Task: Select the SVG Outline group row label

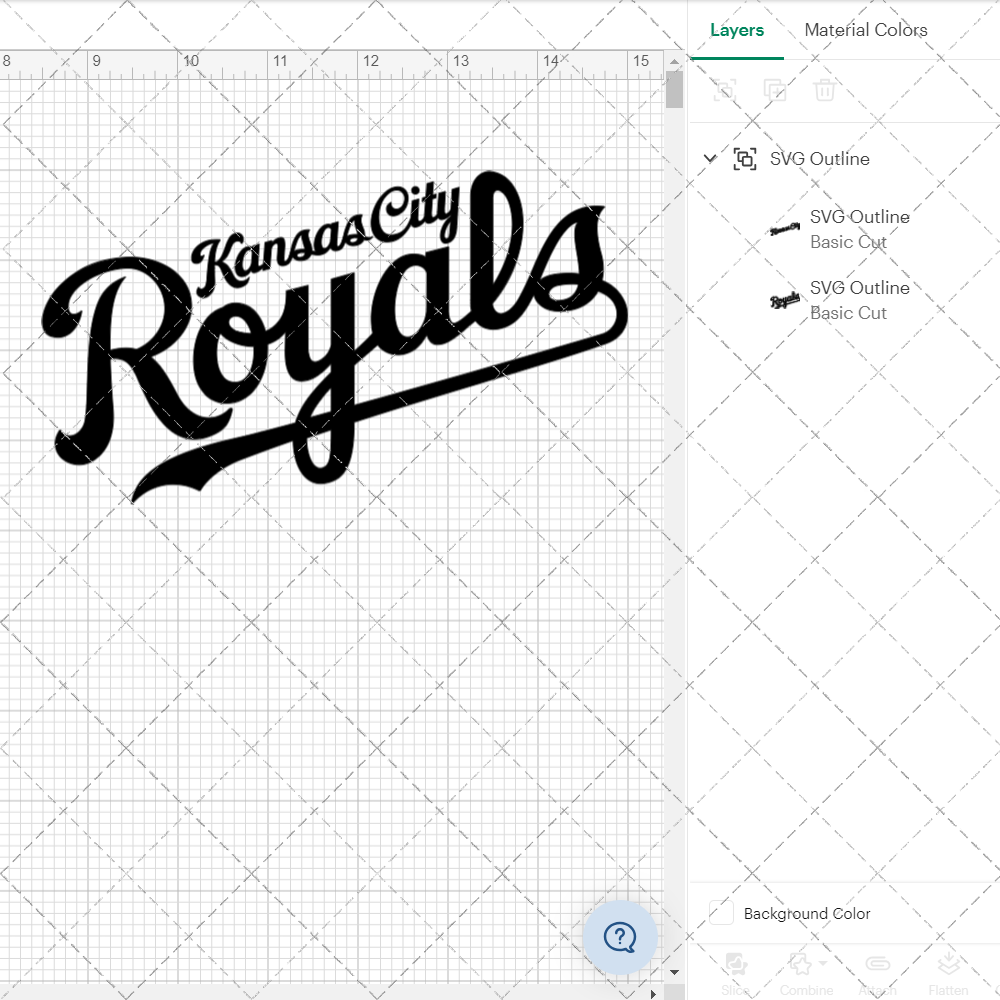Action: [x=820, y=158]
